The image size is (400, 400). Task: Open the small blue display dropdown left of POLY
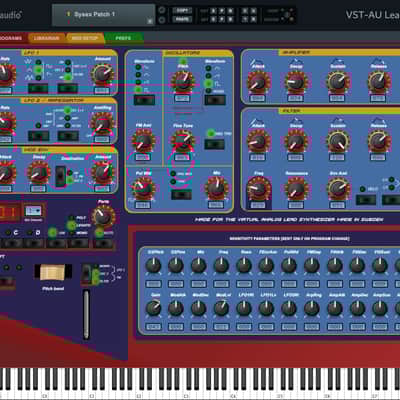[33, 211]
